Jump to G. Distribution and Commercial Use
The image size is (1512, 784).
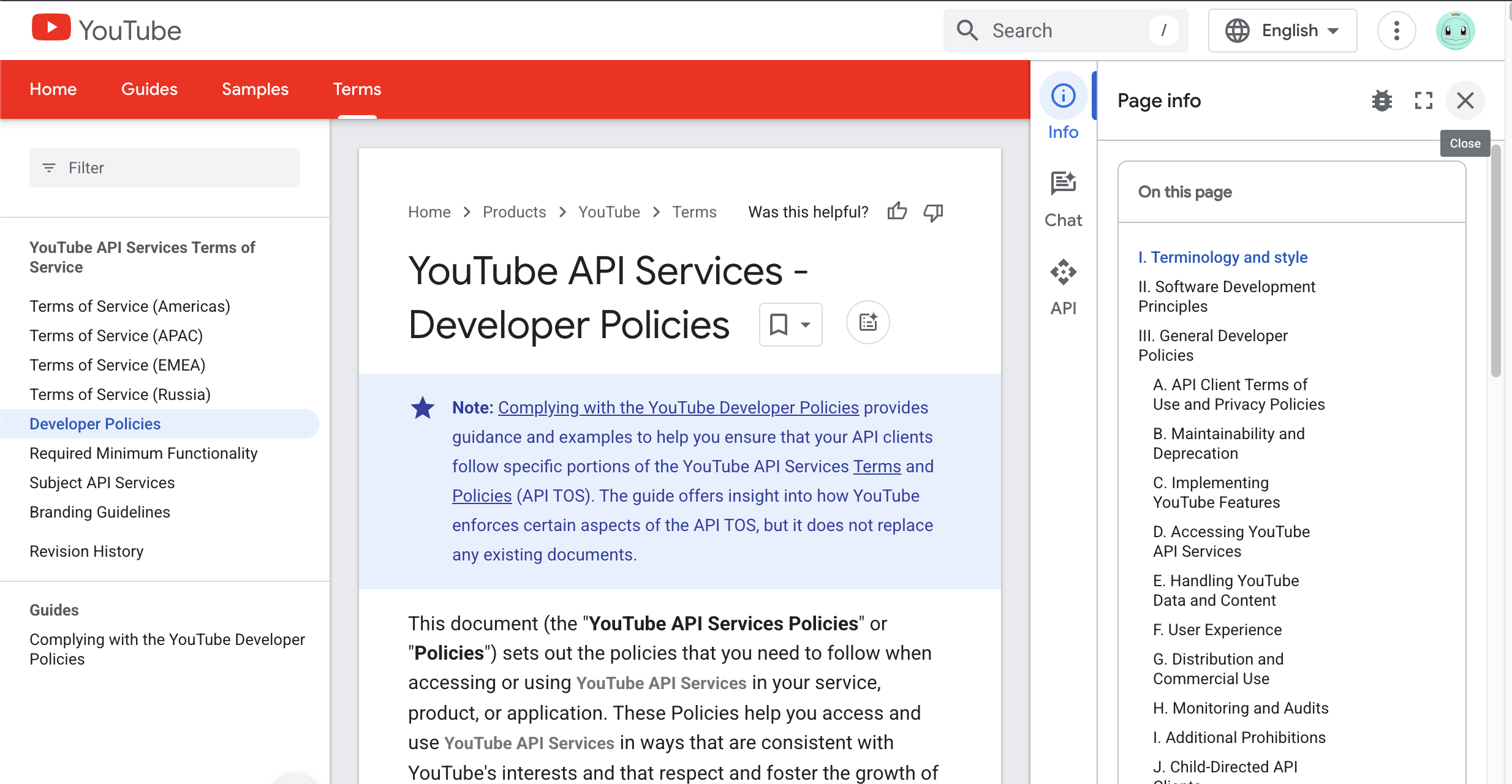[x=1218, y=669]
